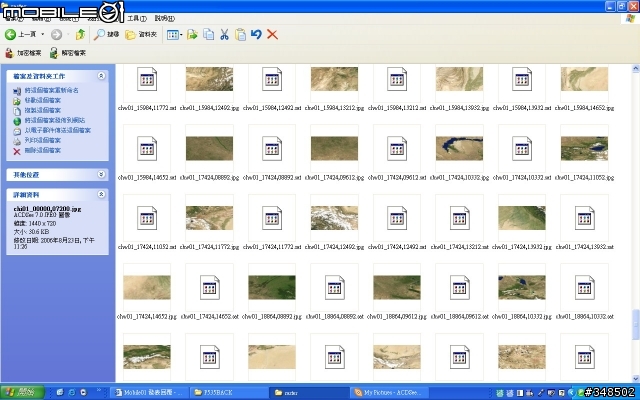Click the printer icon in side panel

[17, 141]
